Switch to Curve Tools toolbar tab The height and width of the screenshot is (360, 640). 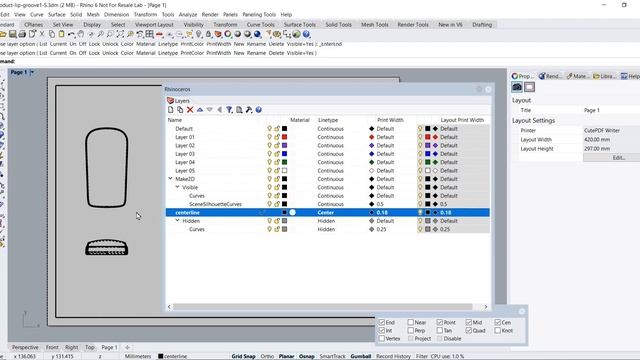(260, 25)
